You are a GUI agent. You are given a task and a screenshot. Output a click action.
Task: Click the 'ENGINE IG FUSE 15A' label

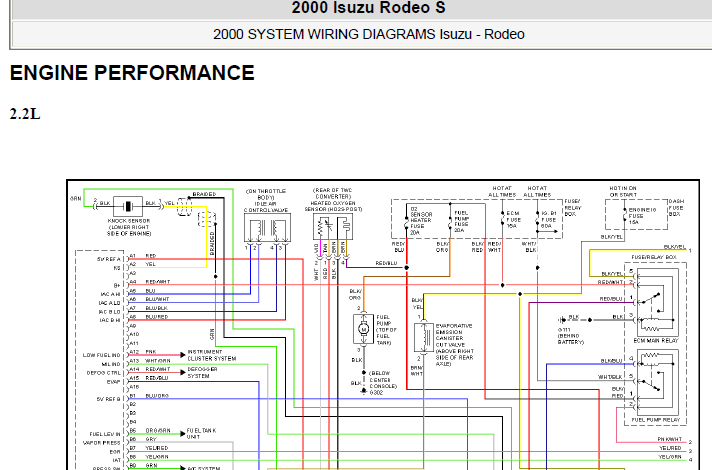(x=642, y=216)
